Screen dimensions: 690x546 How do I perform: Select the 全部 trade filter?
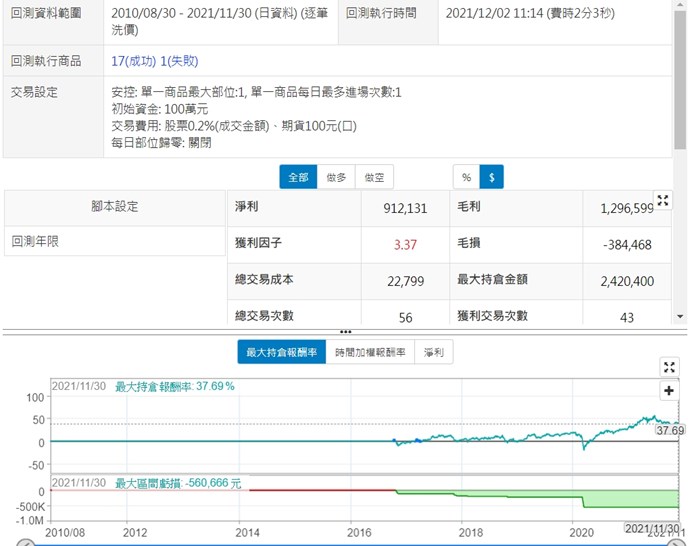pos(298,177)
